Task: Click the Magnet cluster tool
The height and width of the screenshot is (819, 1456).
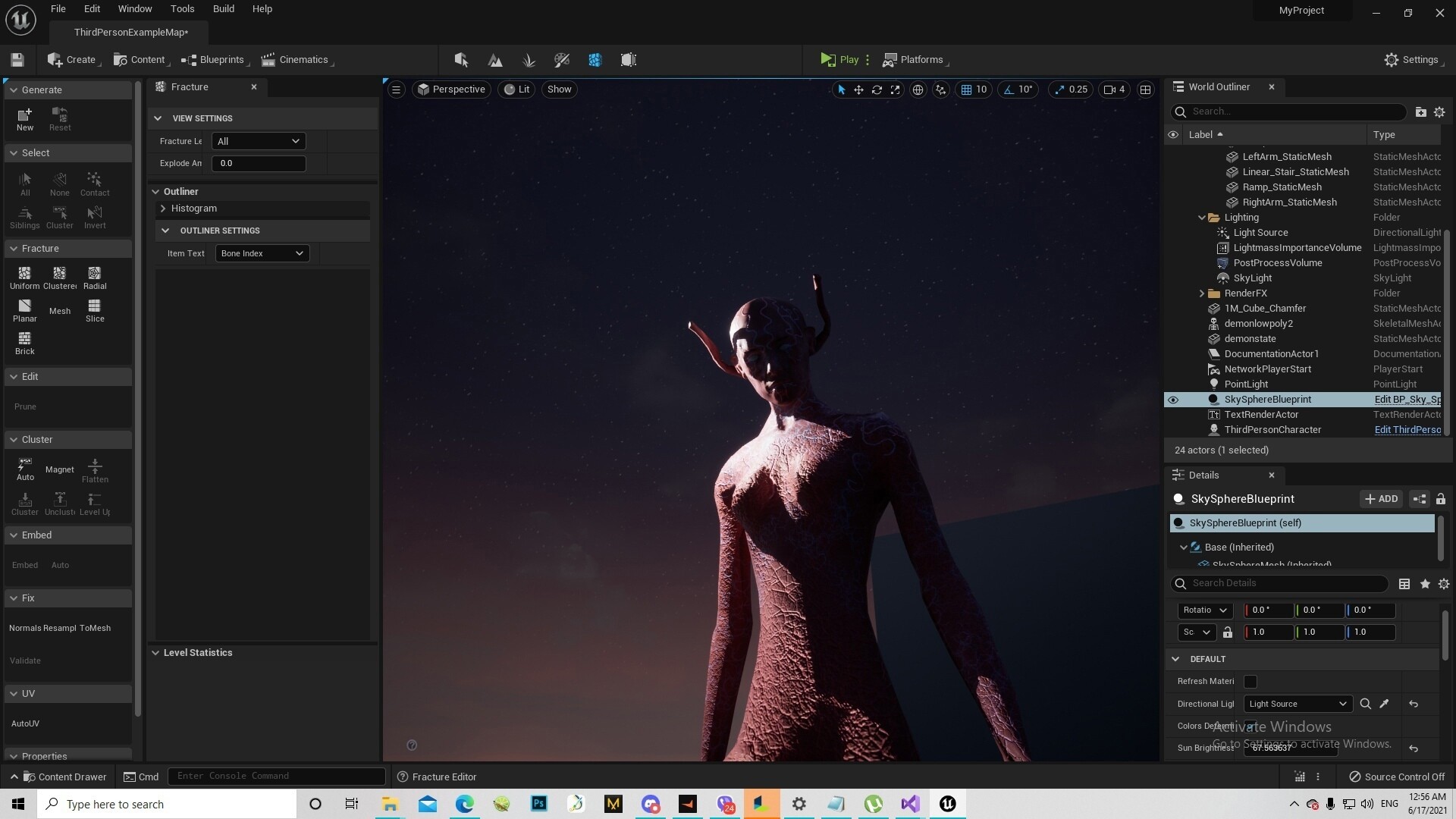Action: pyautogui.click(x=59, y=470)
